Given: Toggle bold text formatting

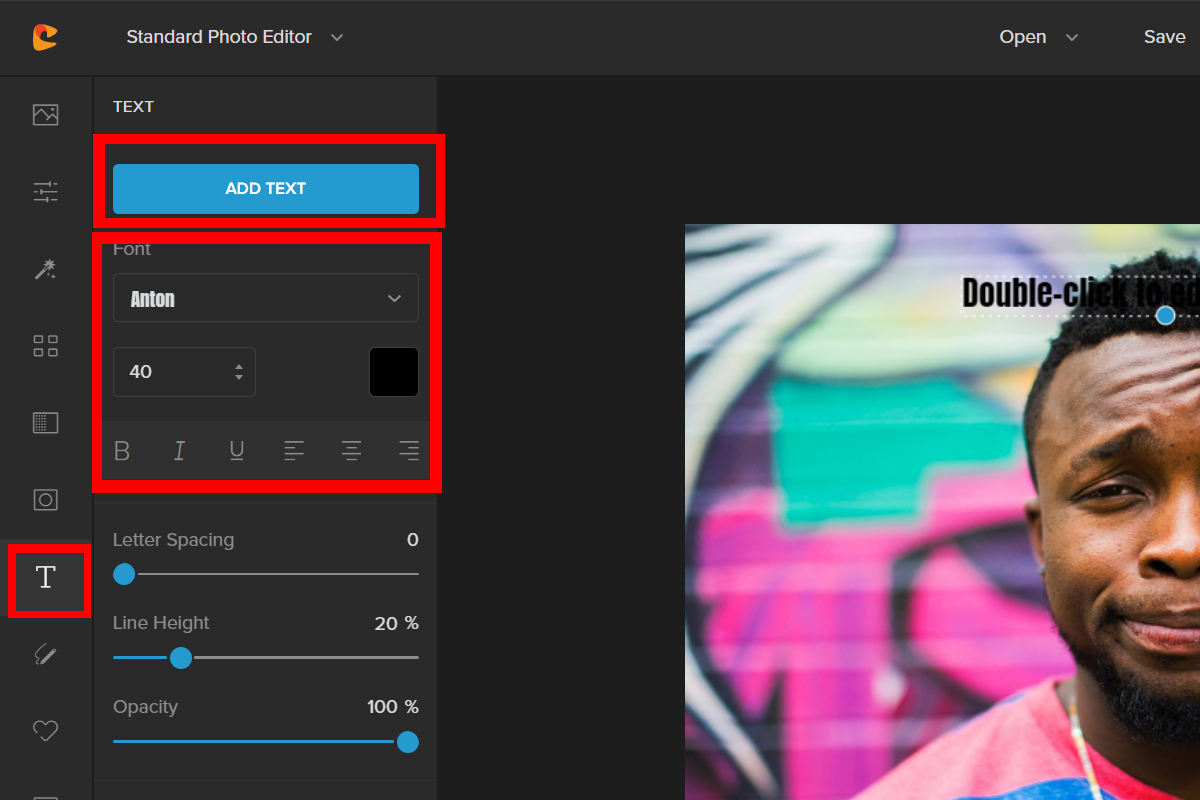Looking at the screenshot, I should coord(122,451).
